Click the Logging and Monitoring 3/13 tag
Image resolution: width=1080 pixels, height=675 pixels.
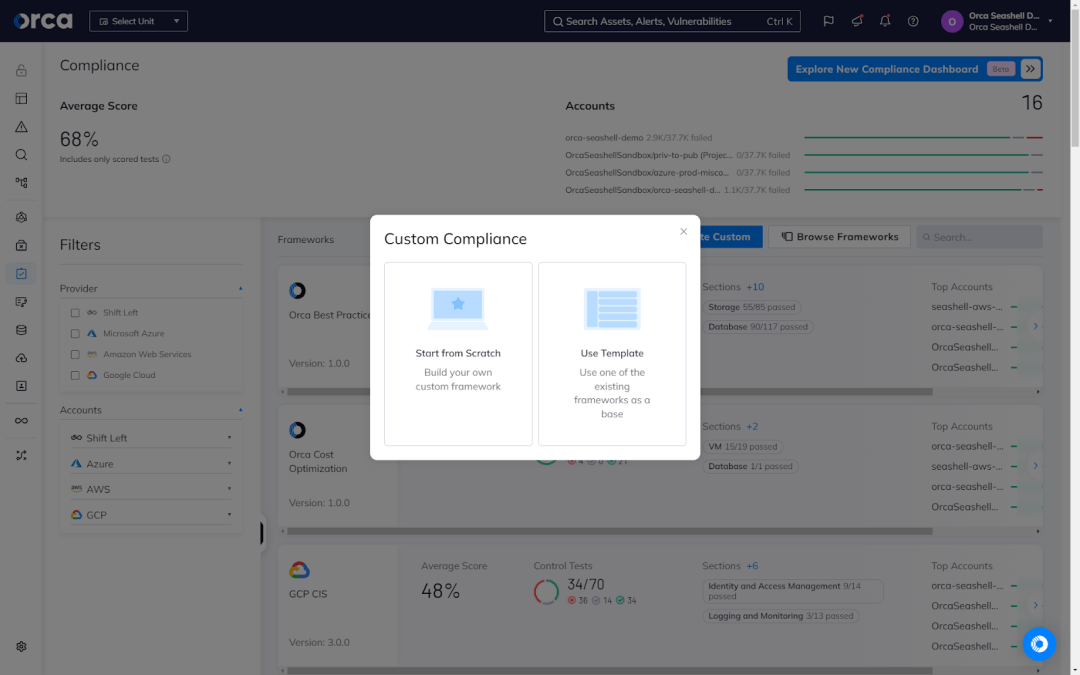click(x=780, y=616)
